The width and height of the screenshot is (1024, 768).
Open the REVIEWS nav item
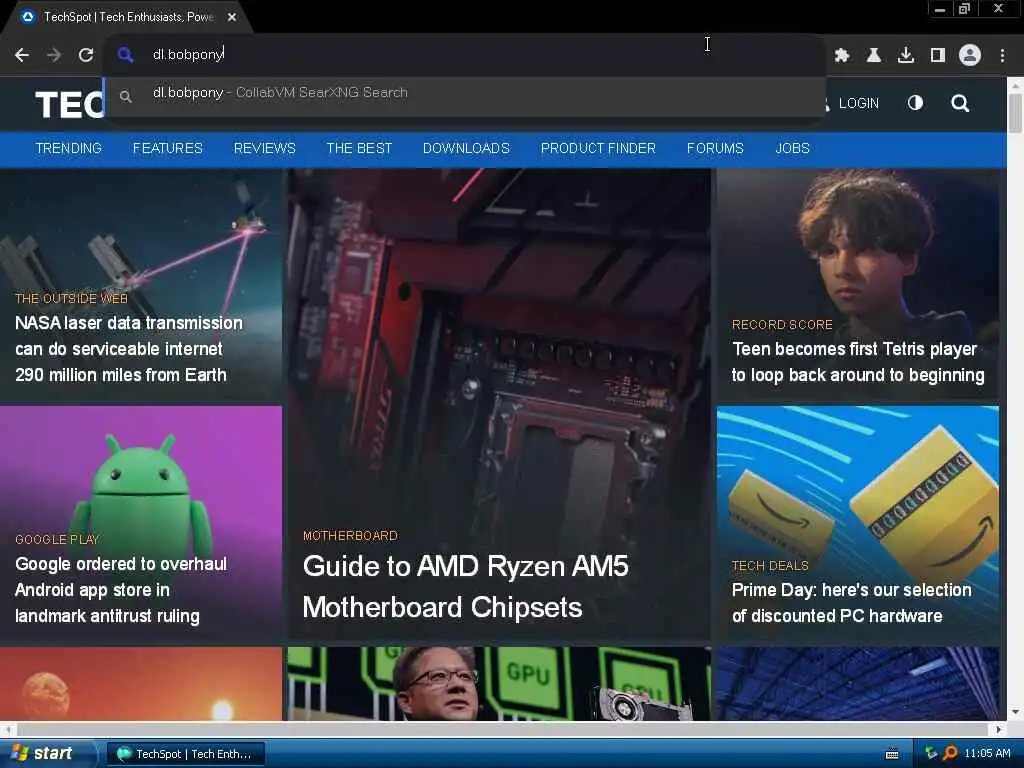pyautogui.click(x=264, y=148)
